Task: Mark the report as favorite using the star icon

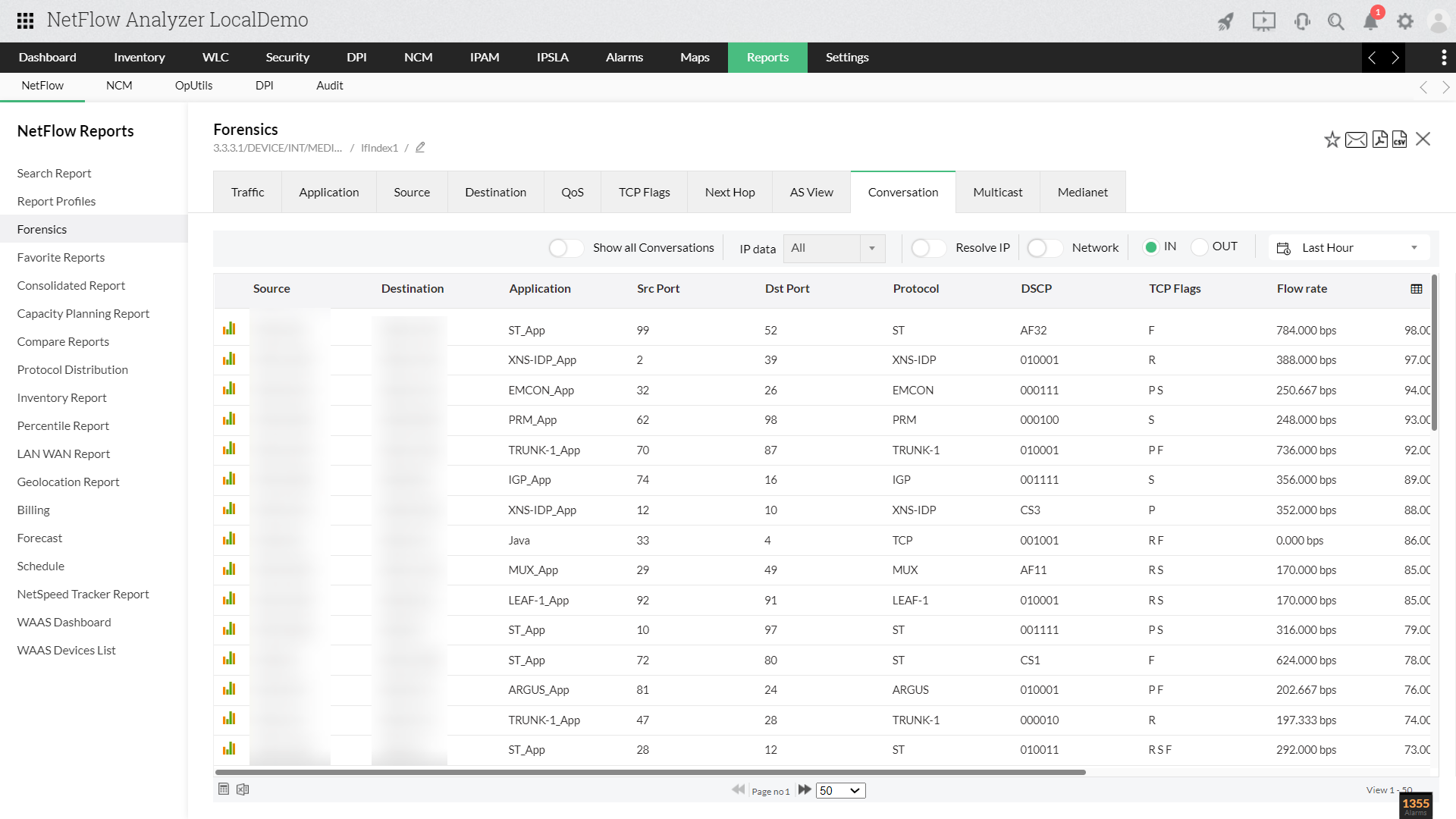Action: tap(1332, 140)
